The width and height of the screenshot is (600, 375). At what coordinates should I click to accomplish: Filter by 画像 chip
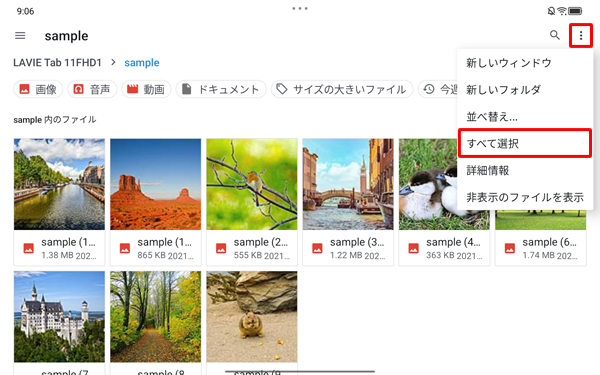[x=38, y=89]
